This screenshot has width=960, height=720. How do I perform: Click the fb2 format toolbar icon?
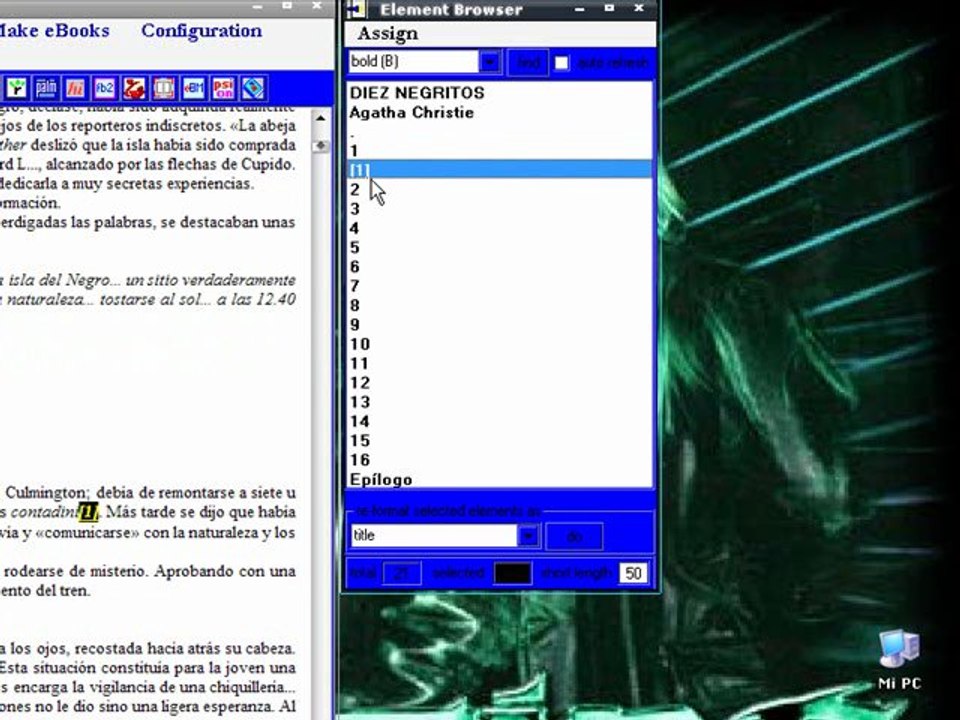pos(105,89)
